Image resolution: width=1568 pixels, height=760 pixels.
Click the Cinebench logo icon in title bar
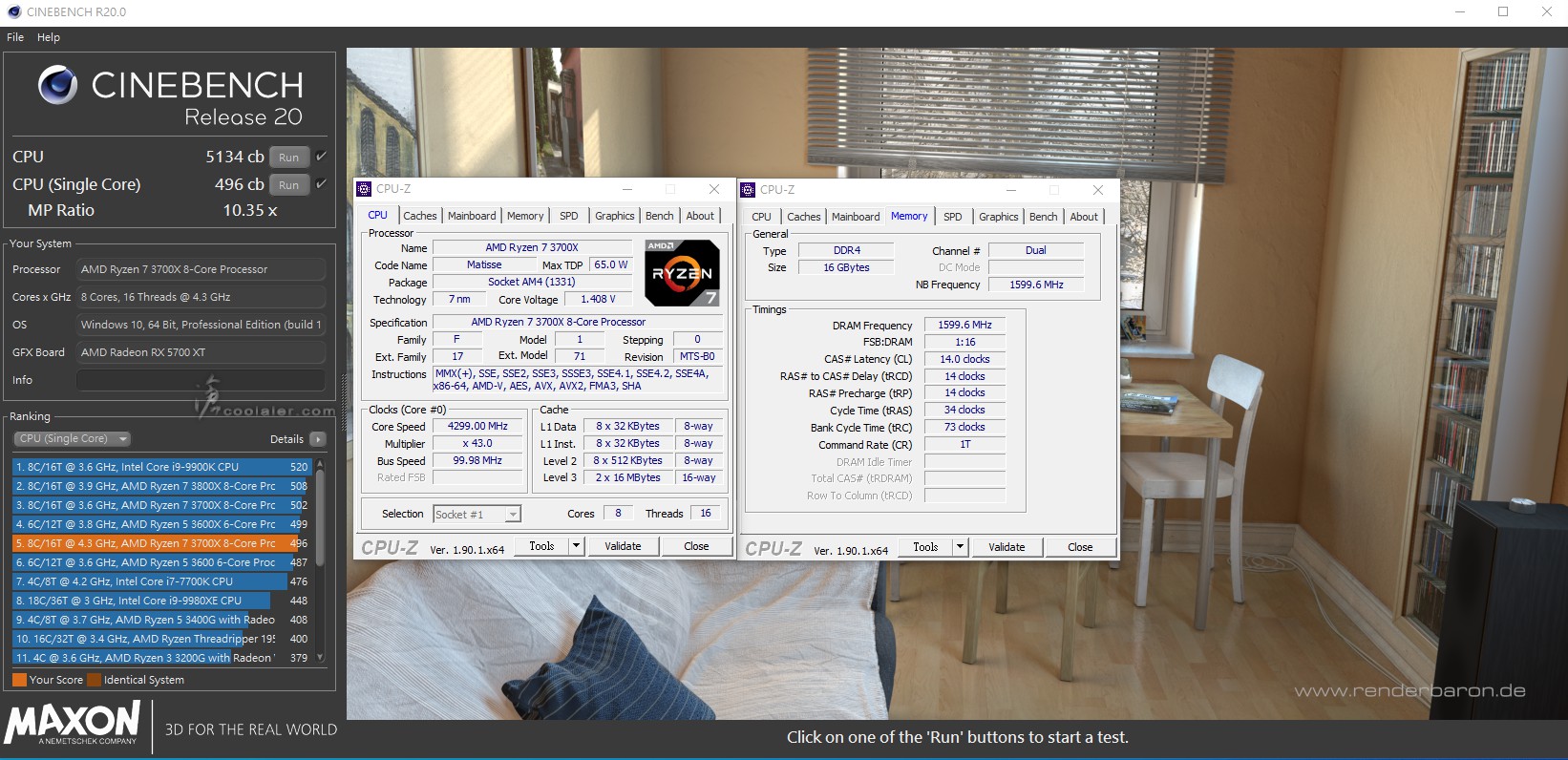tap(13, 11)
